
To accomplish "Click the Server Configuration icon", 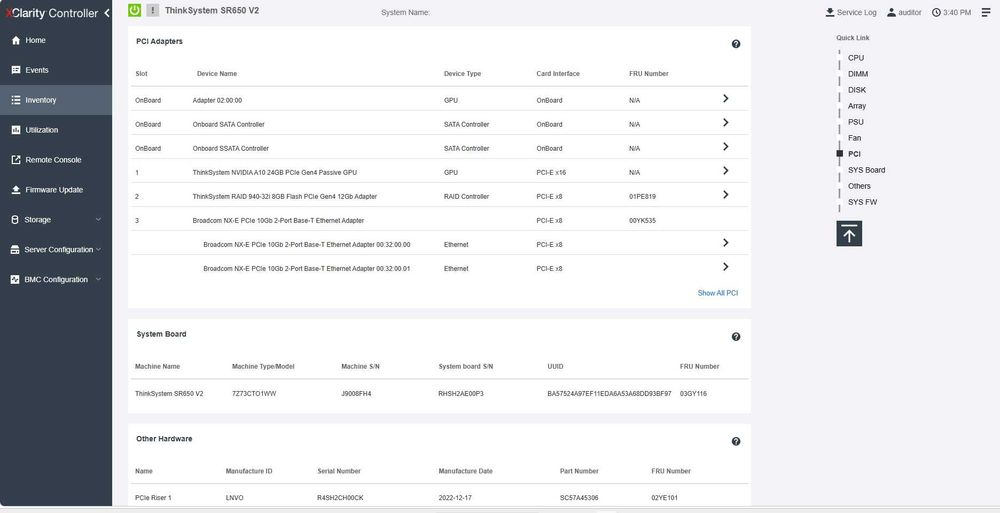I will click(x=15, y=250).
